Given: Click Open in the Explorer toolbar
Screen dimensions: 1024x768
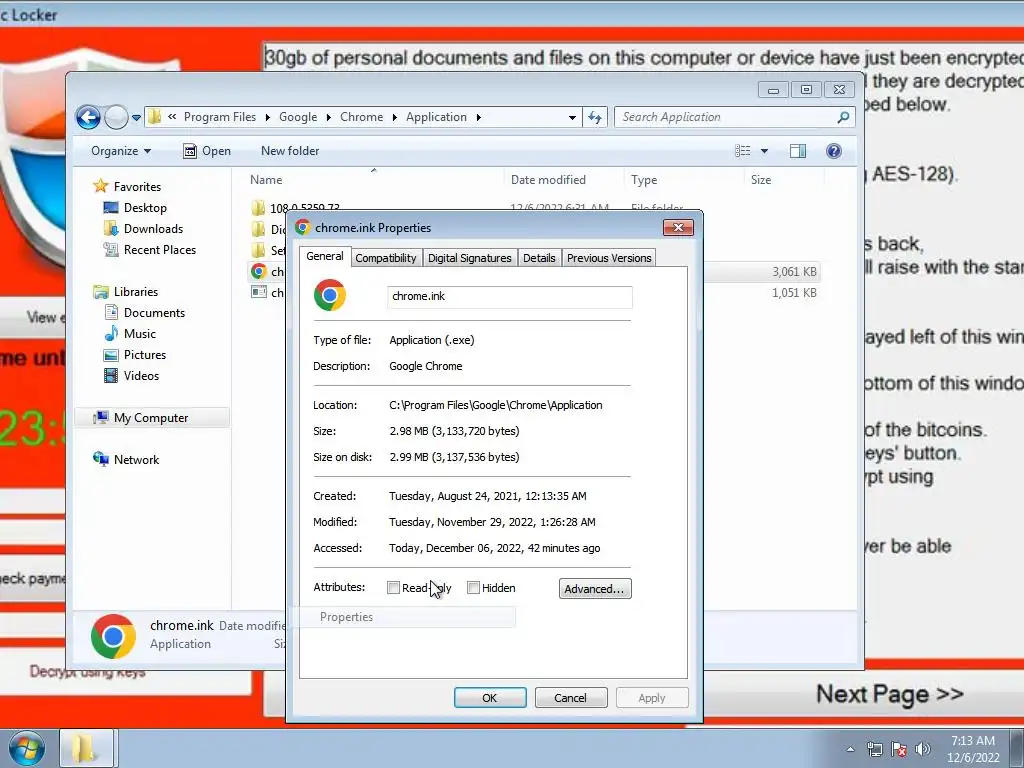Looking at the screenshot, I should (207, 151).
